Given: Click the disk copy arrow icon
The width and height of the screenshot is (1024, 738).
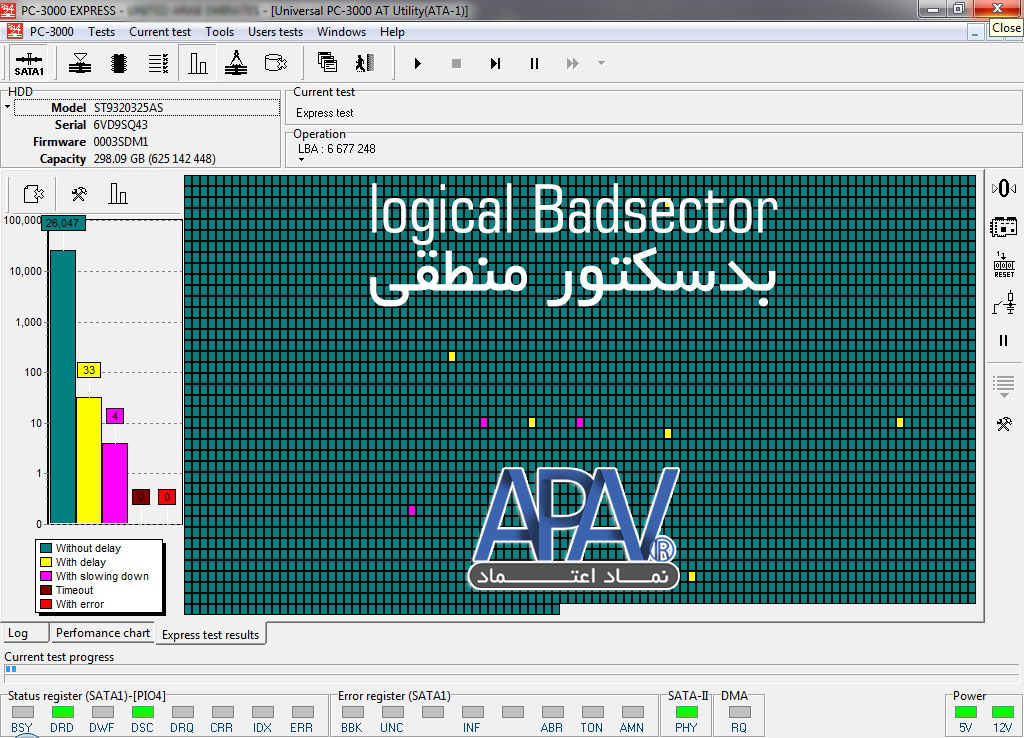Looking at the screenshot, I should coord(276,63).
